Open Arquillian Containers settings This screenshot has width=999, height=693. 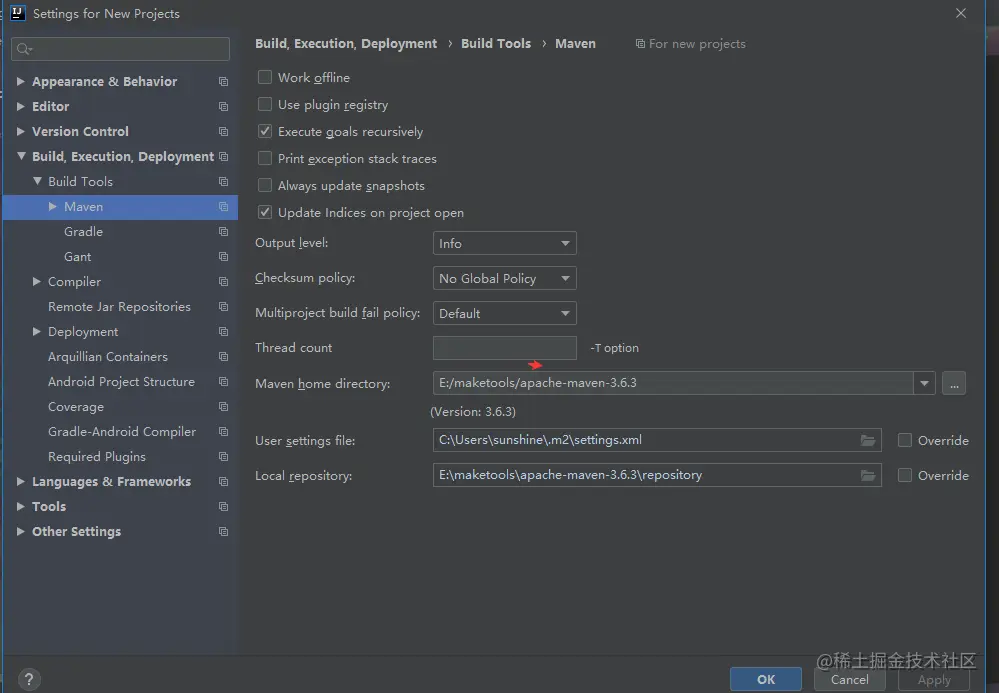point(108,357)
